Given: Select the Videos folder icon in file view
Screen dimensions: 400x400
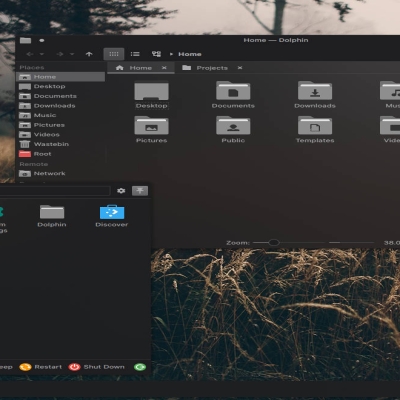Looking at the screenshot, I should (390, 125).
